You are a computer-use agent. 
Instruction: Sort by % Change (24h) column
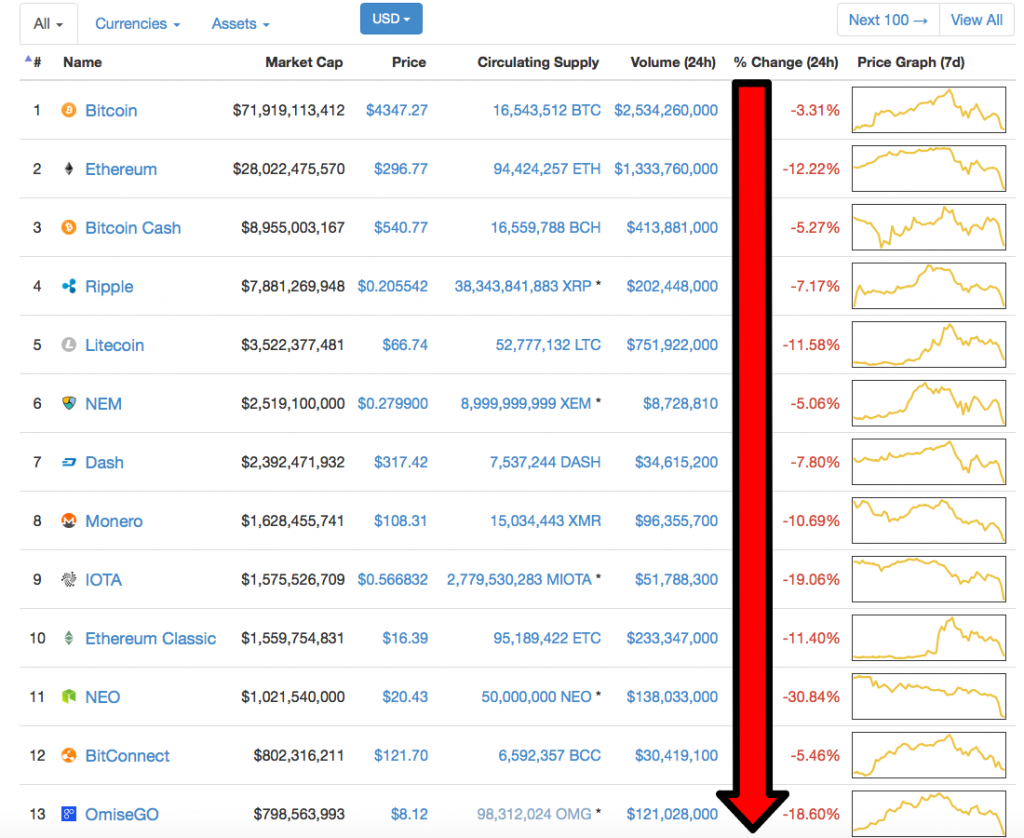point(786,62)
